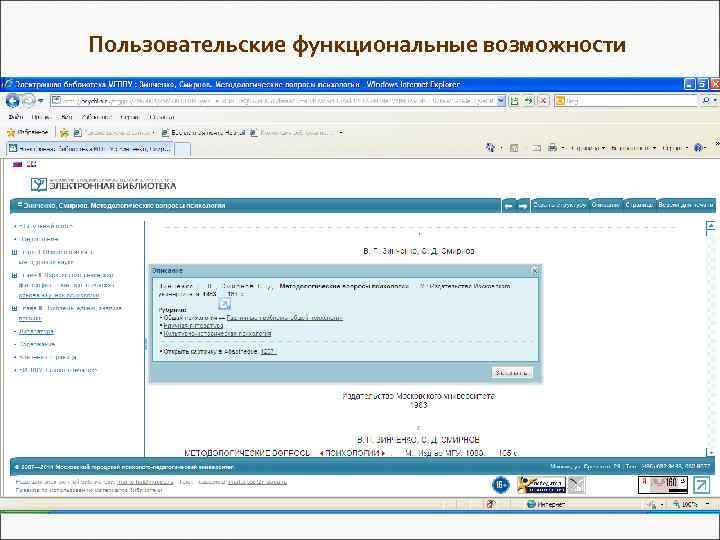Click the Содержание item in sidebar
The width and height of the screenshot is (720, 540).
pyautogui.click(x=37, y=344)
